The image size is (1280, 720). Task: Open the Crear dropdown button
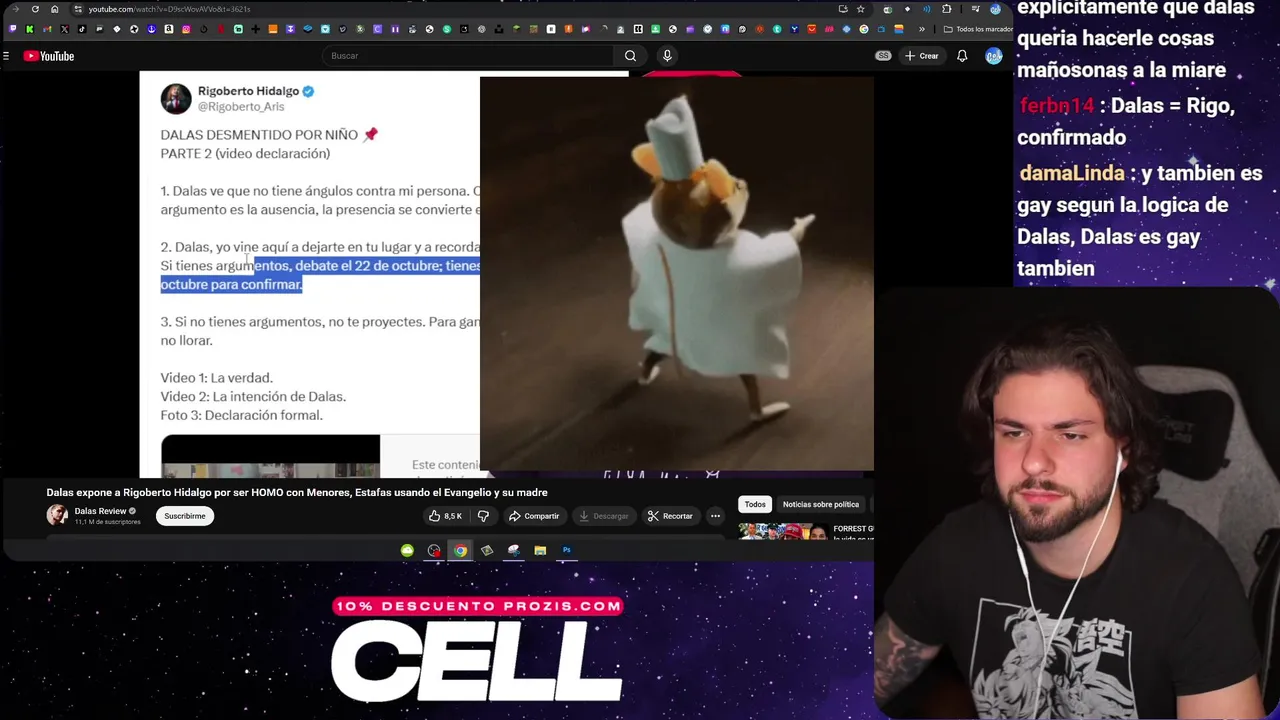coord(922,56)
